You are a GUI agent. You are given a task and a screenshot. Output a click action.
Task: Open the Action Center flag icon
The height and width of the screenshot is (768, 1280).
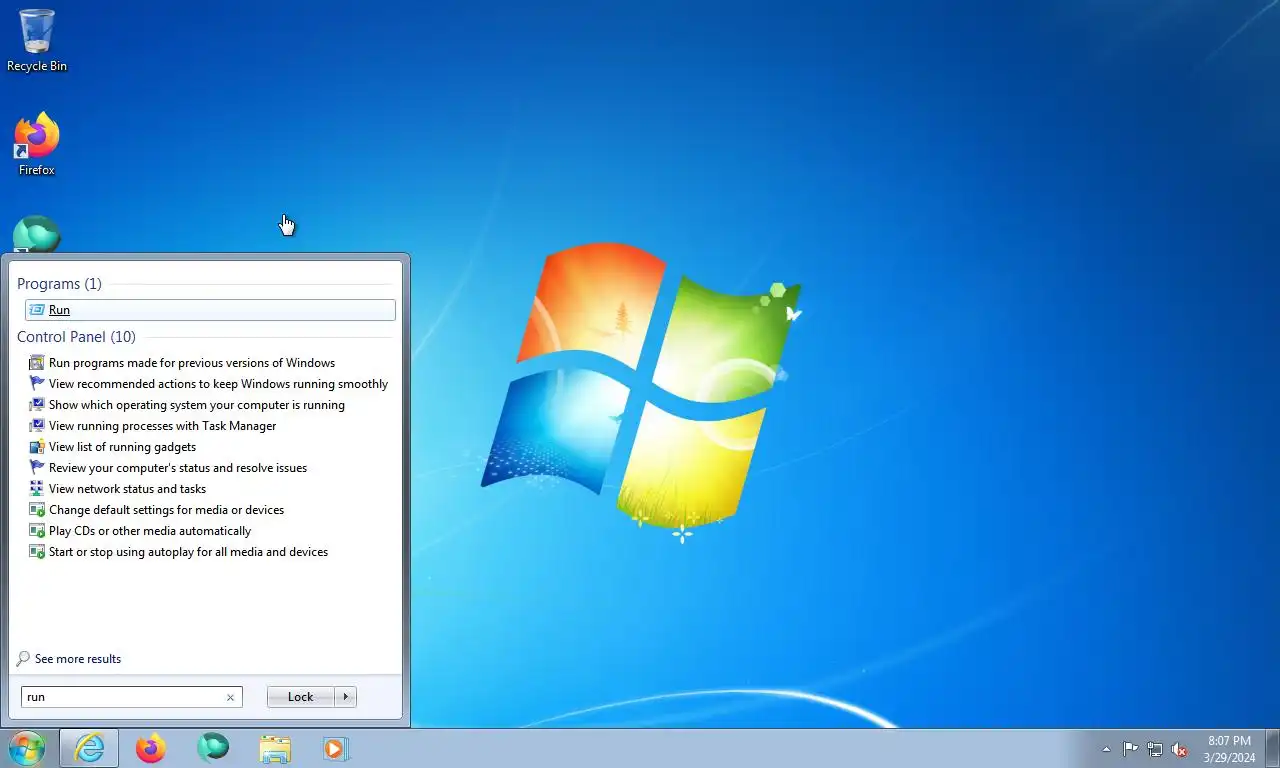[x=1130, y=749]
